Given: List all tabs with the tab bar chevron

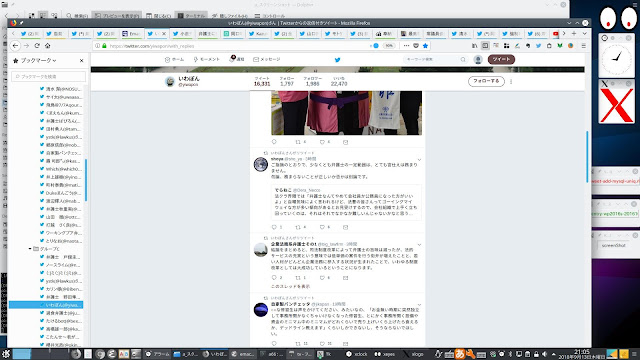Looking at the screenshot, I should click(584, 33).
